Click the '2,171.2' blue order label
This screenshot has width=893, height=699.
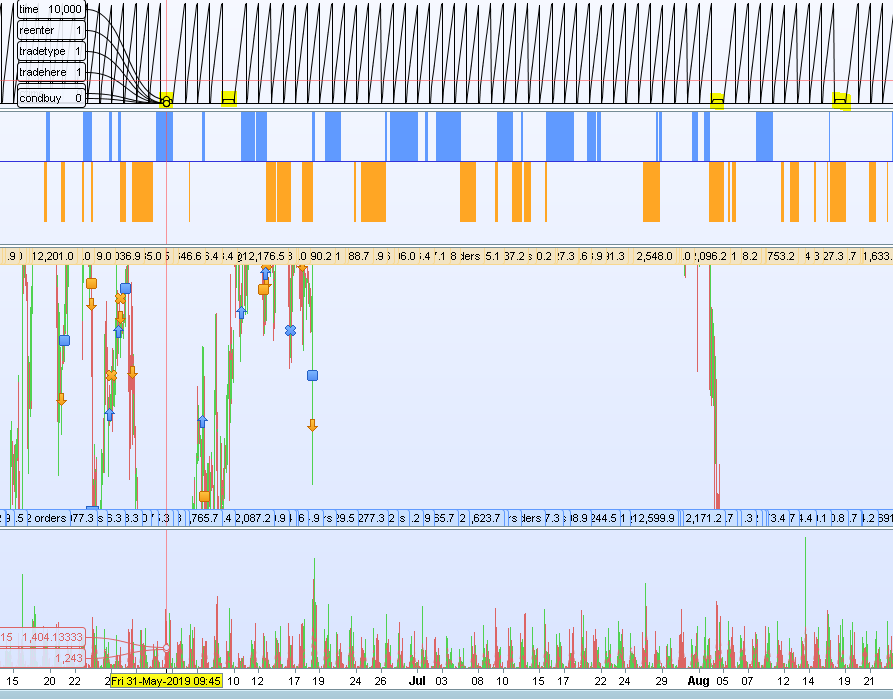pos(703,518)
